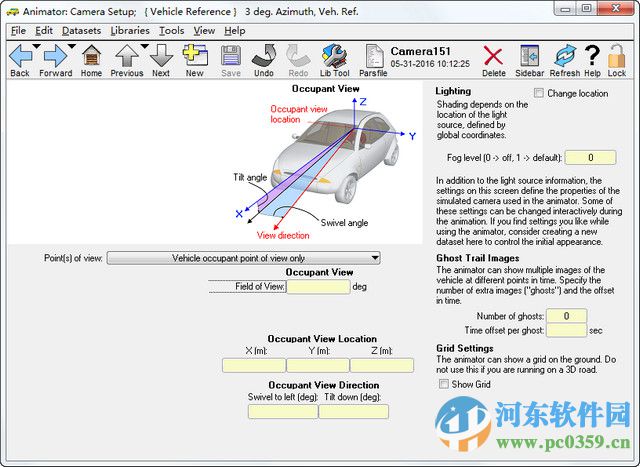Click the Forward arrow icon
The height and width of the screenshot is (467, 640).
(x=56, y=56)
